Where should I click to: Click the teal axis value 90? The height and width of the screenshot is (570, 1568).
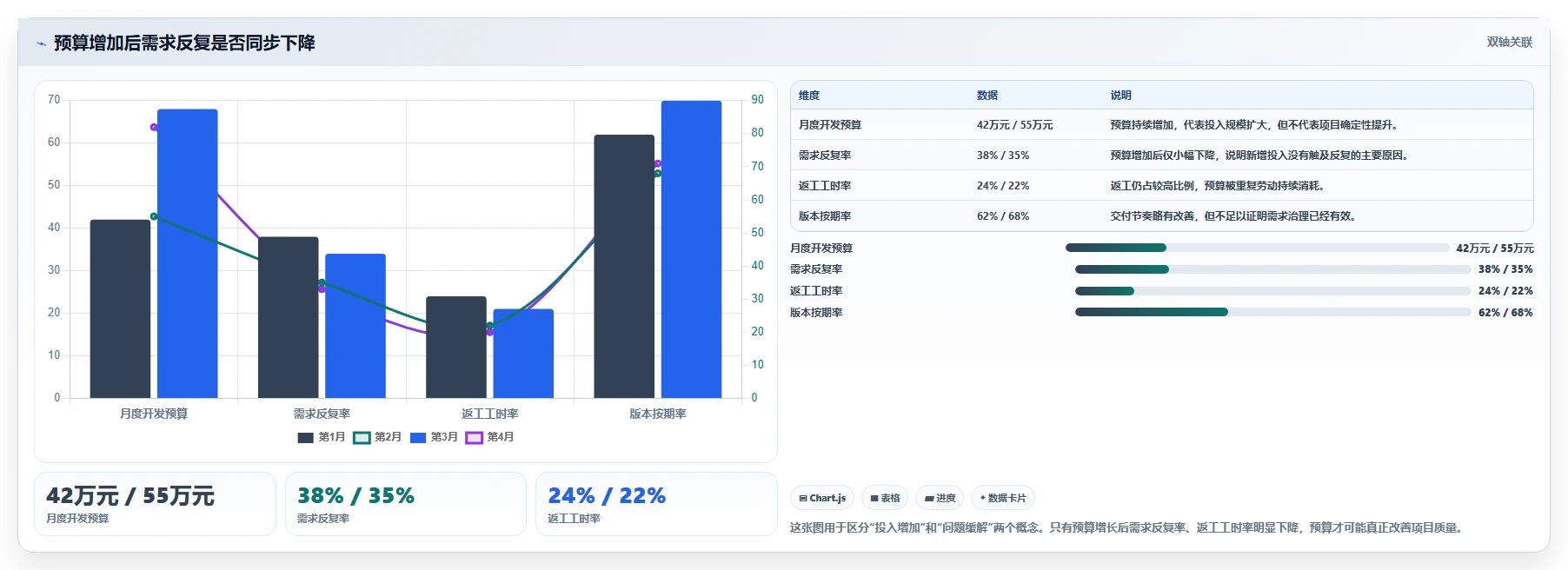pos(758,100)
